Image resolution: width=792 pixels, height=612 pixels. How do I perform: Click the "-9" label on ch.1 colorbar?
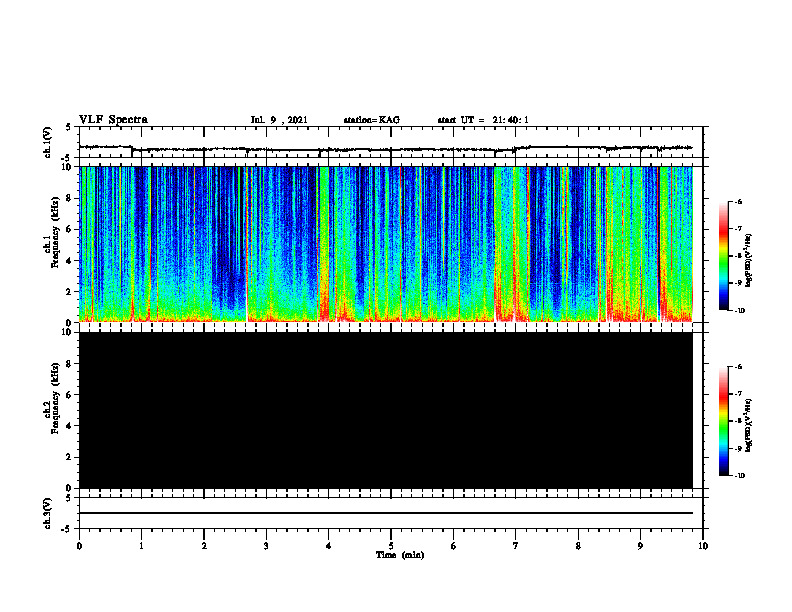point(738,283)
